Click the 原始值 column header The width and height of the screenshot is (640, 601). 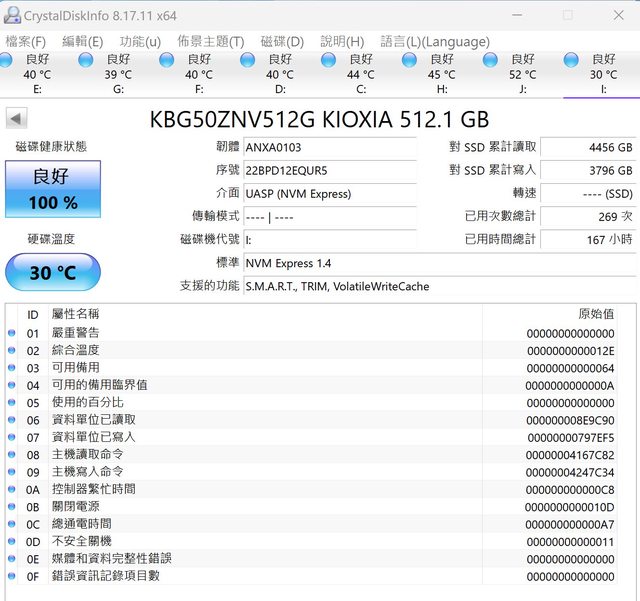pyautogui.click(x=596, y=314)
